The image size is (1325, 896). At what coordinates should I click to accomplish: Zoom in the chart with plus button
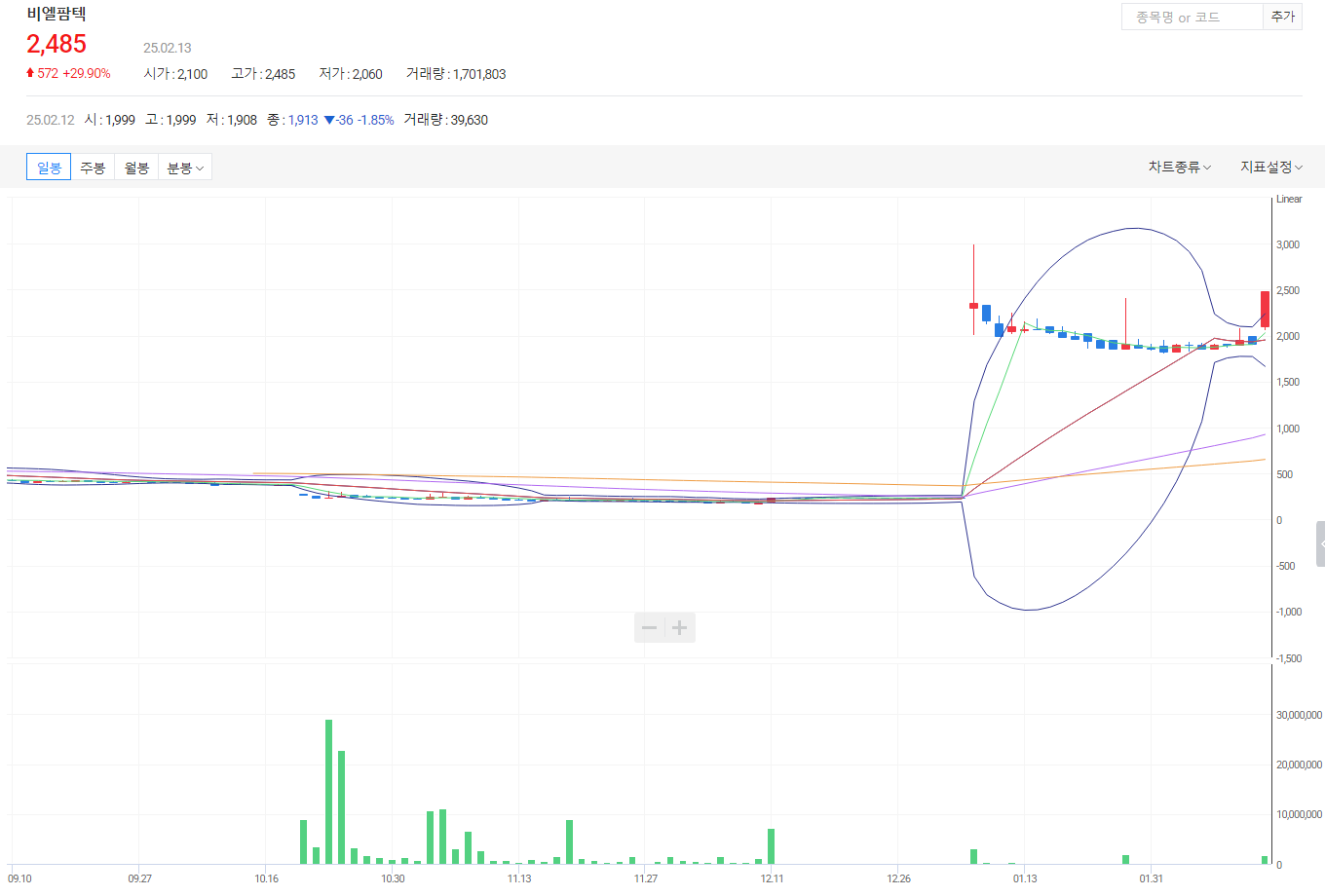680,627
